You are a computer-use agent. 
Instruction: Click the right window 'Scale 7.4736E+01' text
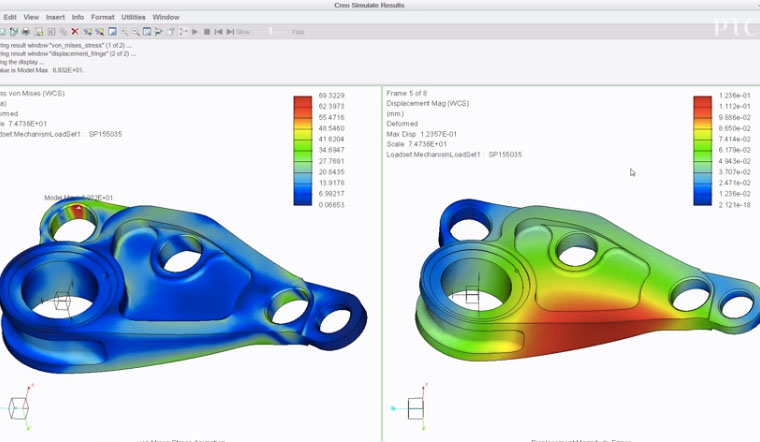click(x=417, y=144)
